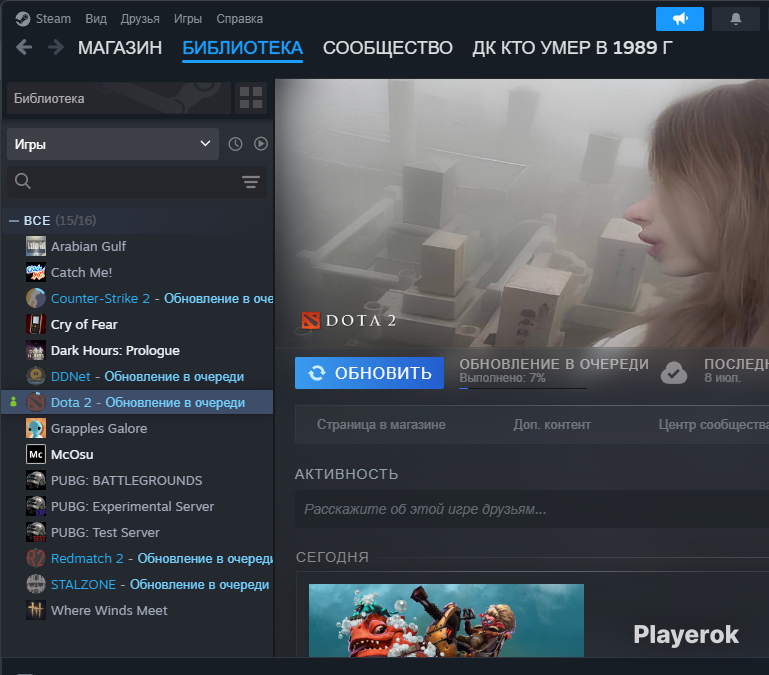Click the activity post text field
The width and height of the screenshot is (769, 675).
532,509
